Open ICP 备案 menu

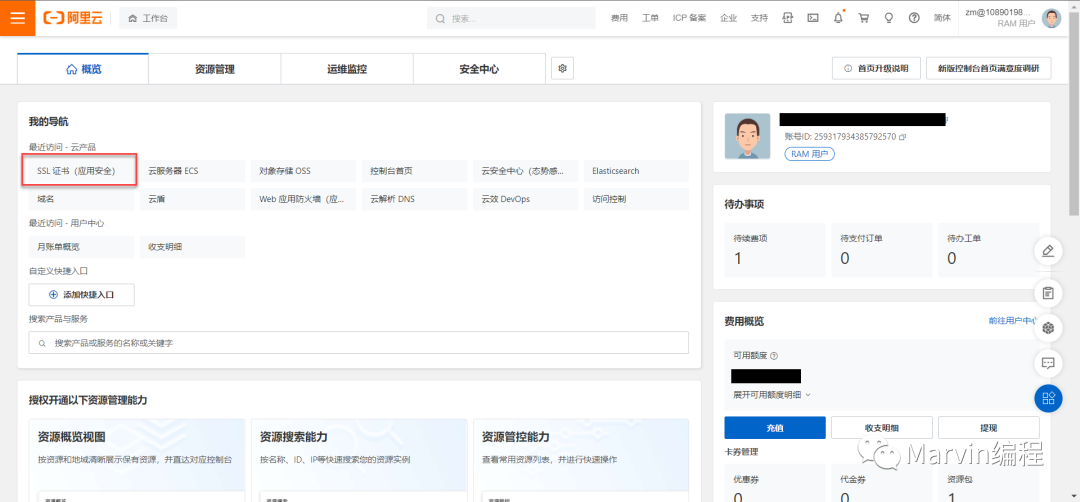(x=689, y=18)
